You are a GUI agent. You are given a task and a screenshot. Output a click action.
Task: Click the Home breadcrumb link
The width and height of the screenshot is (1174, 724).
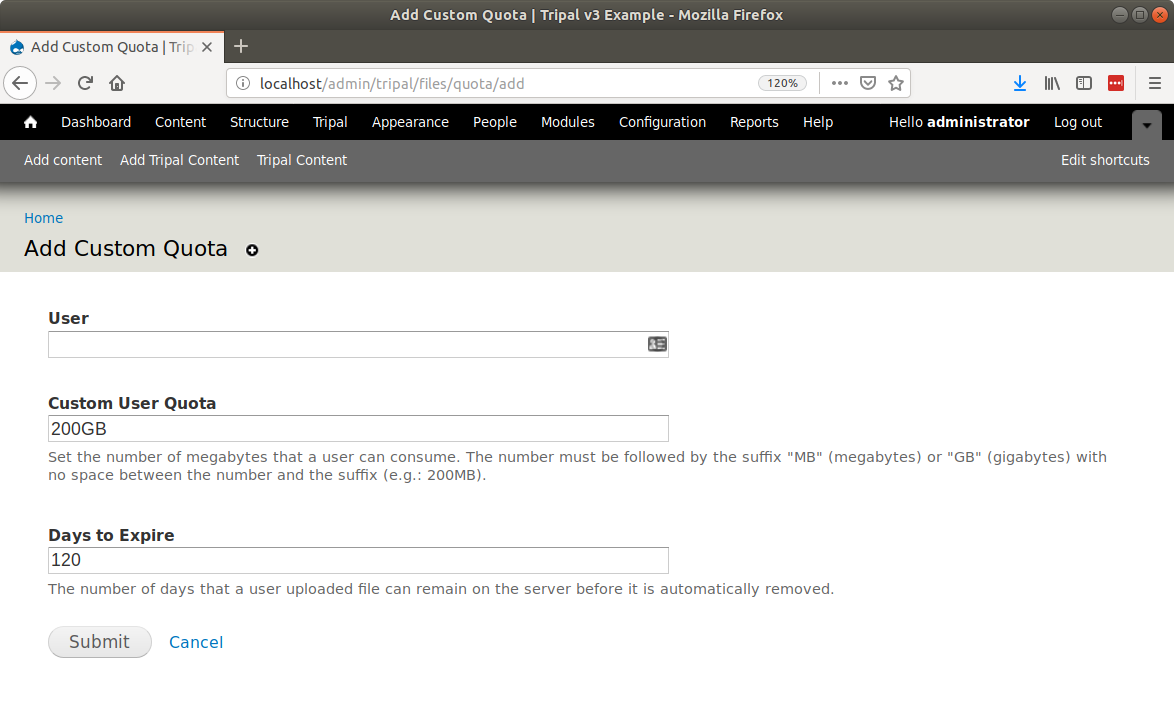click(x=44, y=218)
